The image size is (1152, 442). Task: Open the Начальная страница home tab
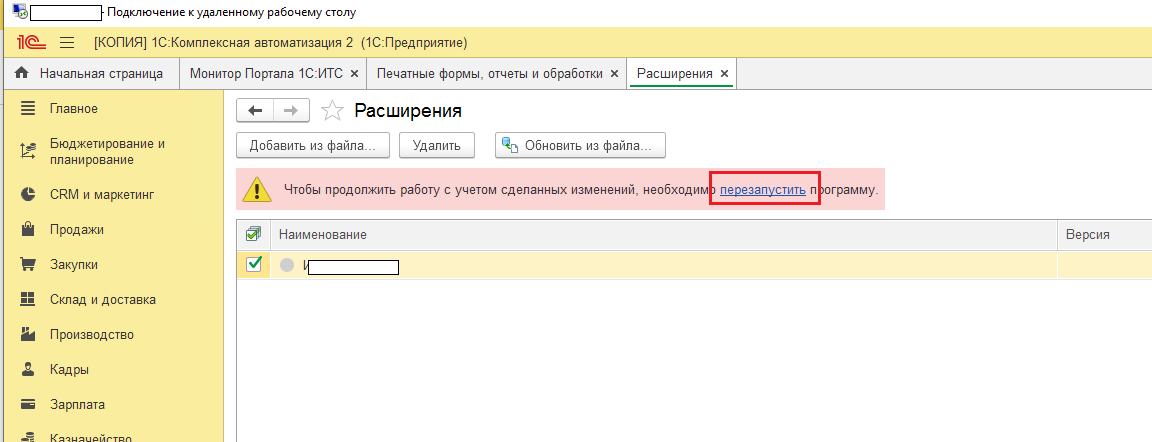[x=91, y=73]
